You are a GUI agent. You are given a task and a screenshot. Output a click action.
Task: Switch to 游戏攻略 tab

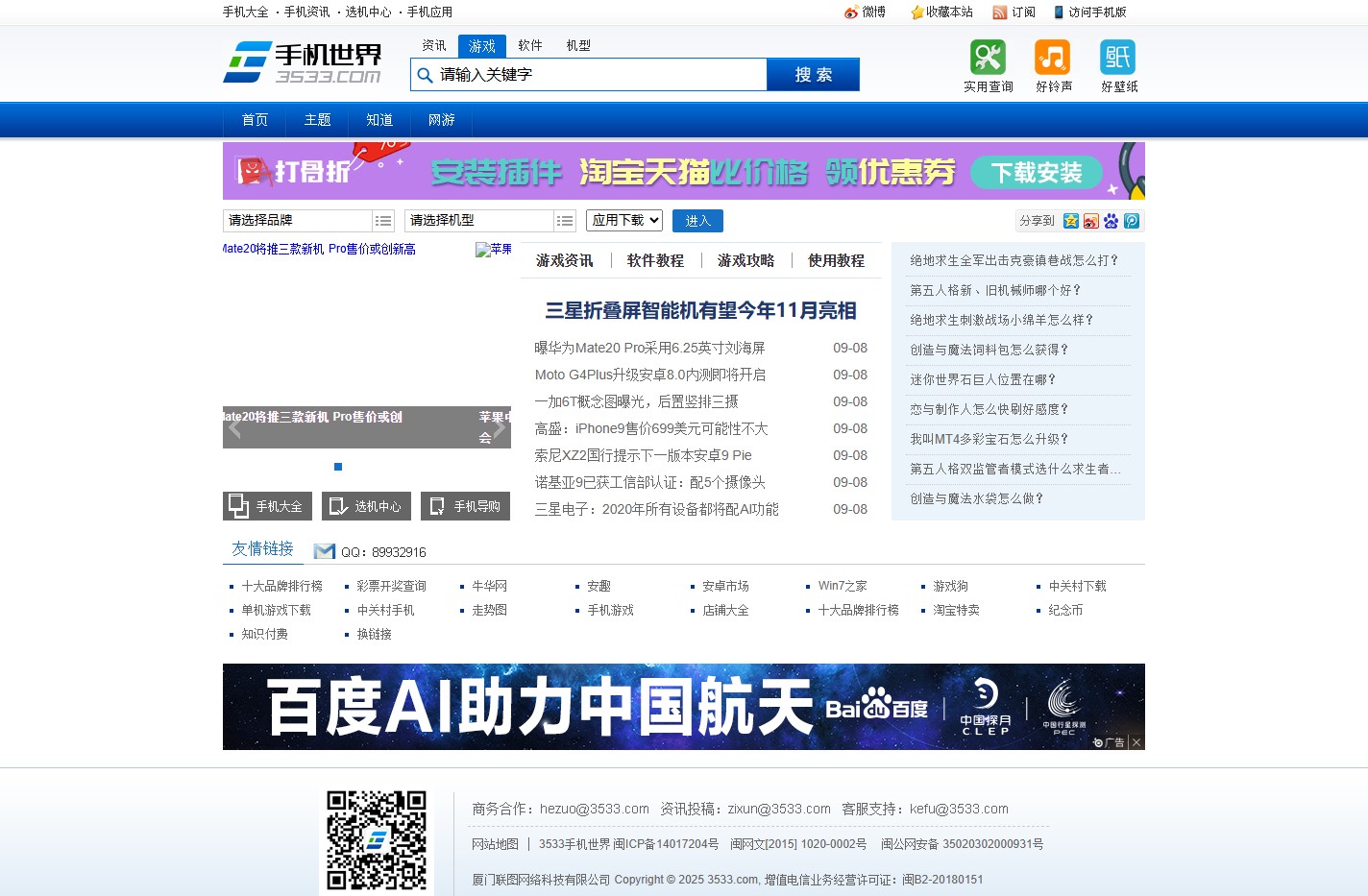[745, 261]
